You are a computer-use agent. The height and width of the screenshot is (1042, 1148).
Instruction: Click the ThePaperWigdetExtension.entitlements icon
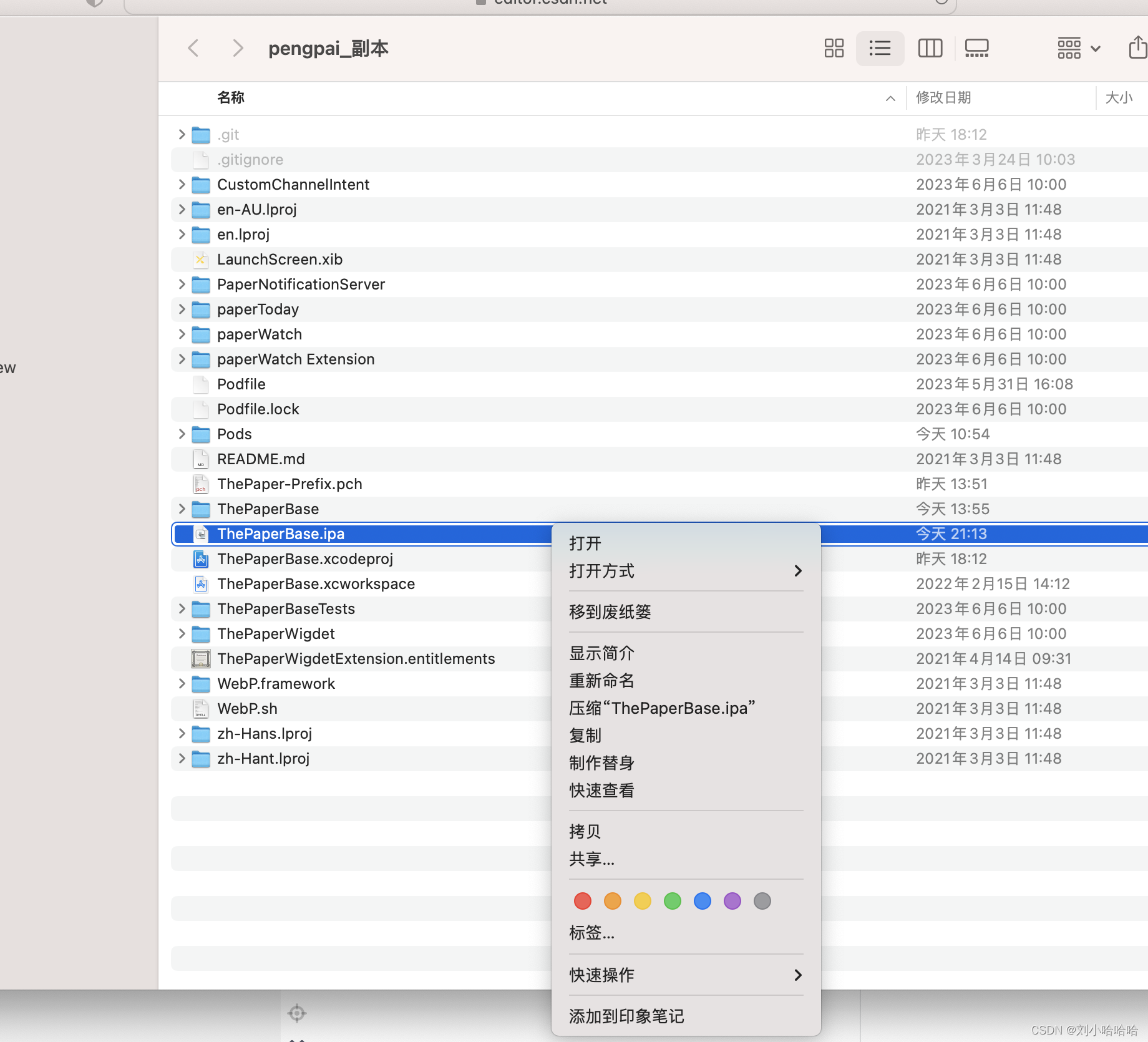200,659
